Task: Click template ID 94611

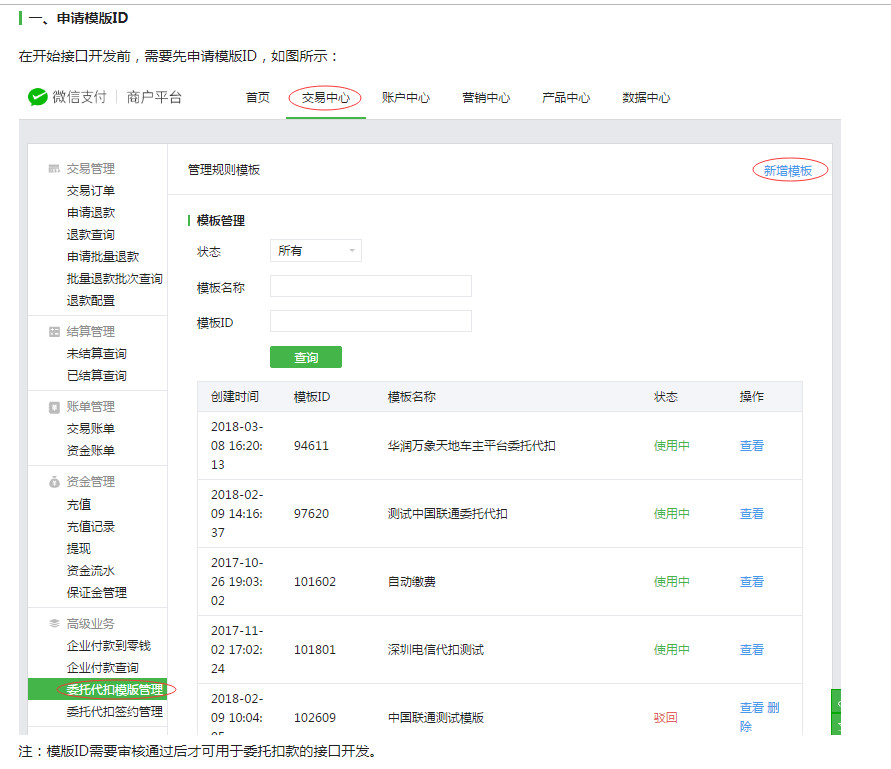Action: tap(311, 446)
